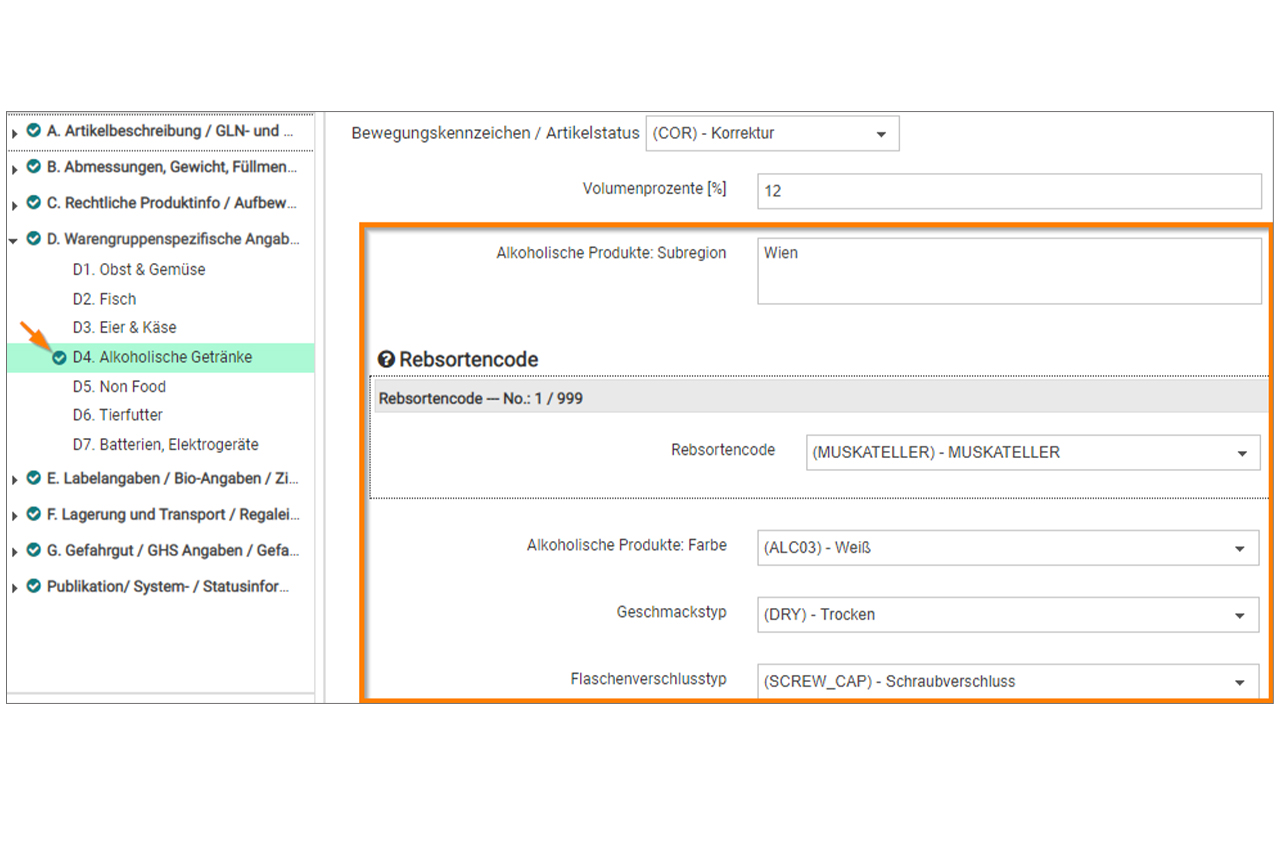
Task: Open the Bewegungskennzeichen / Artikelstatus dropdown
Action: pos(772,134)
